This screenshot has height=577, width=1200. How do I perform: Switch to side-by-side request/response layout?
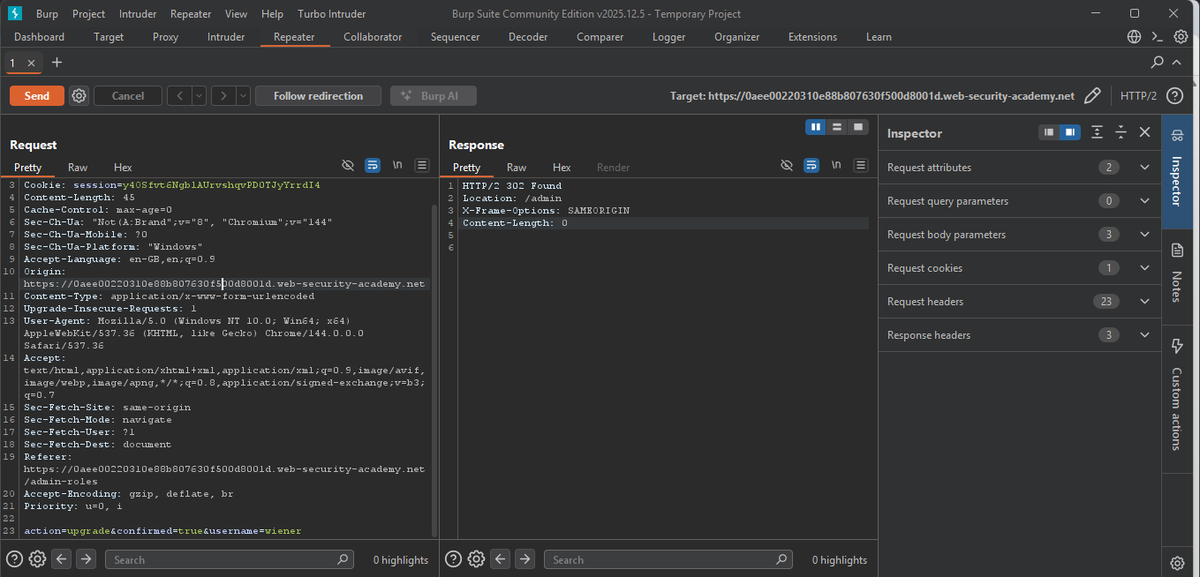coord(816,127)
